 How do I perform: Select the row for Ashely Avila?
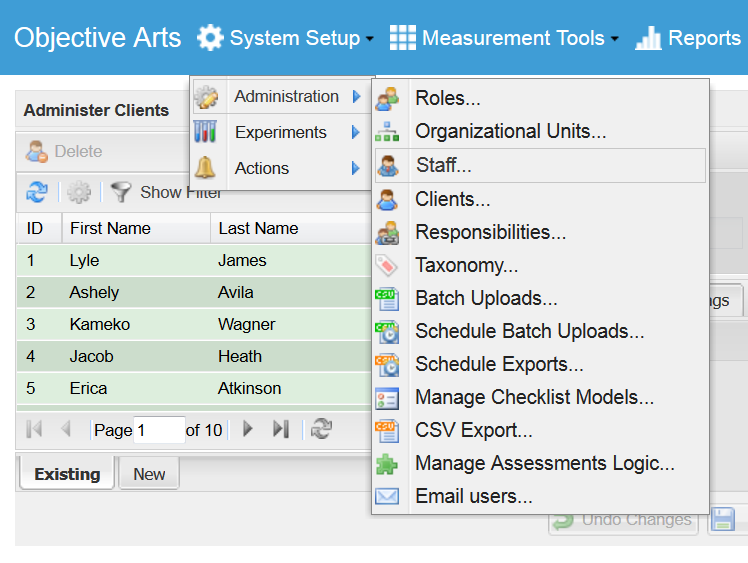194,292
